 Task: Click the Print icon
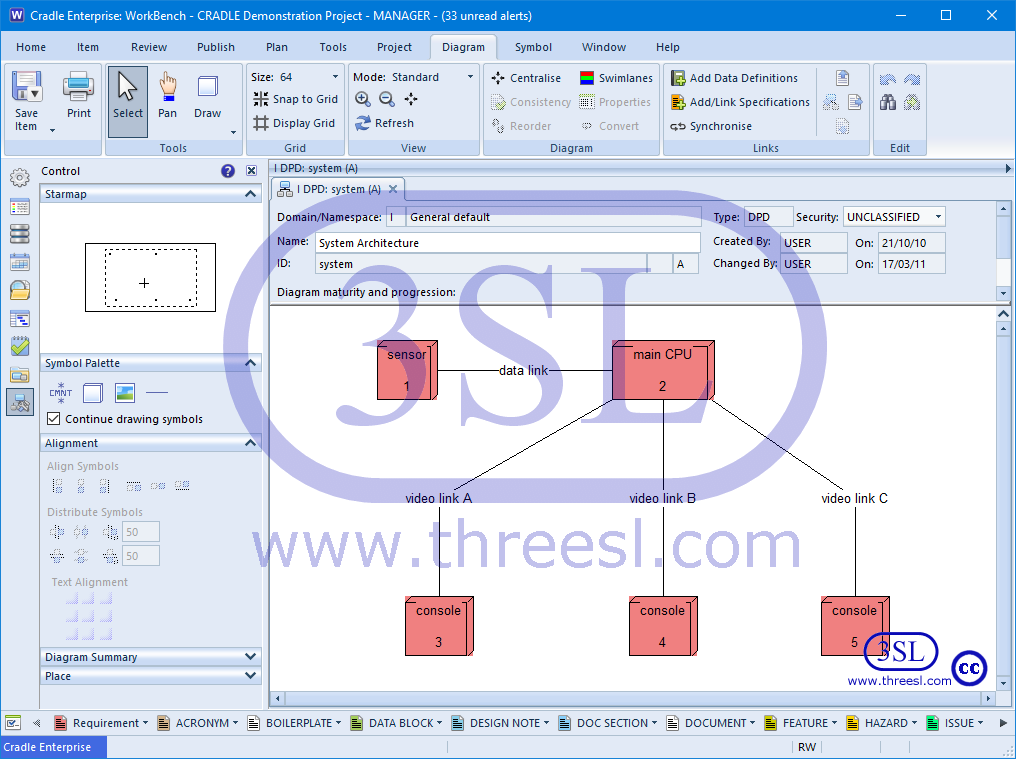click(78, 87)
